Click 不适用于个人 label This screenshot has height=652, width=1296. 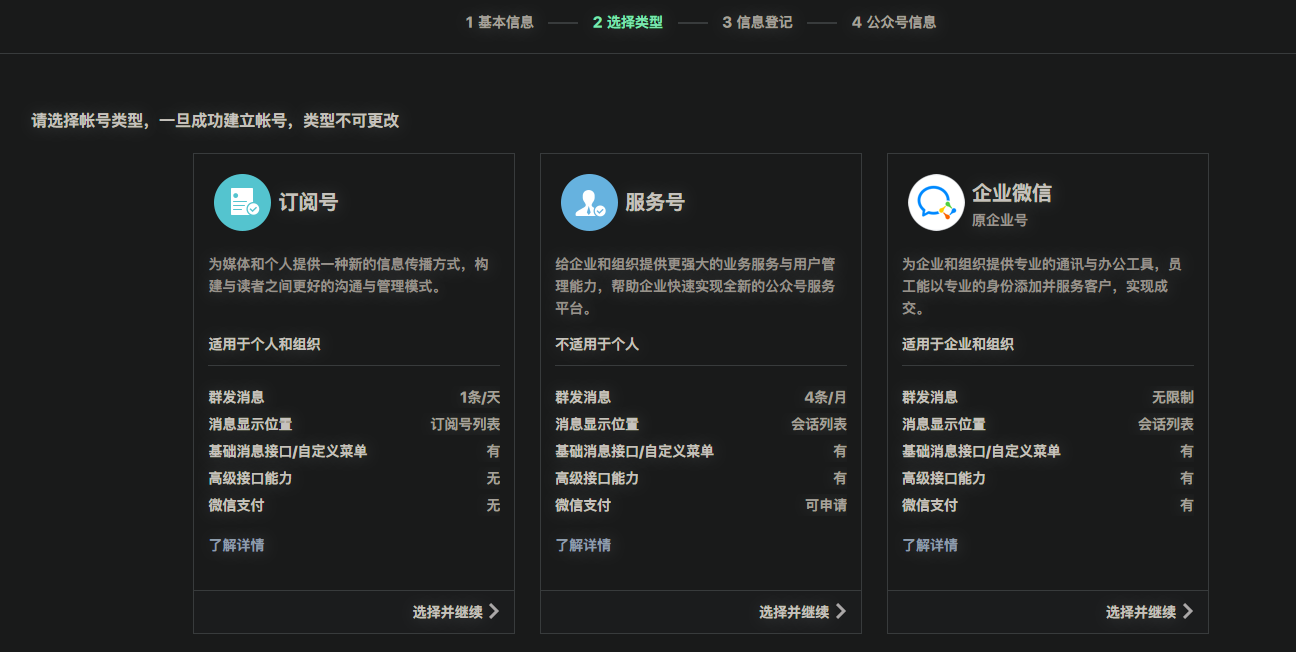tap(597, 344)
